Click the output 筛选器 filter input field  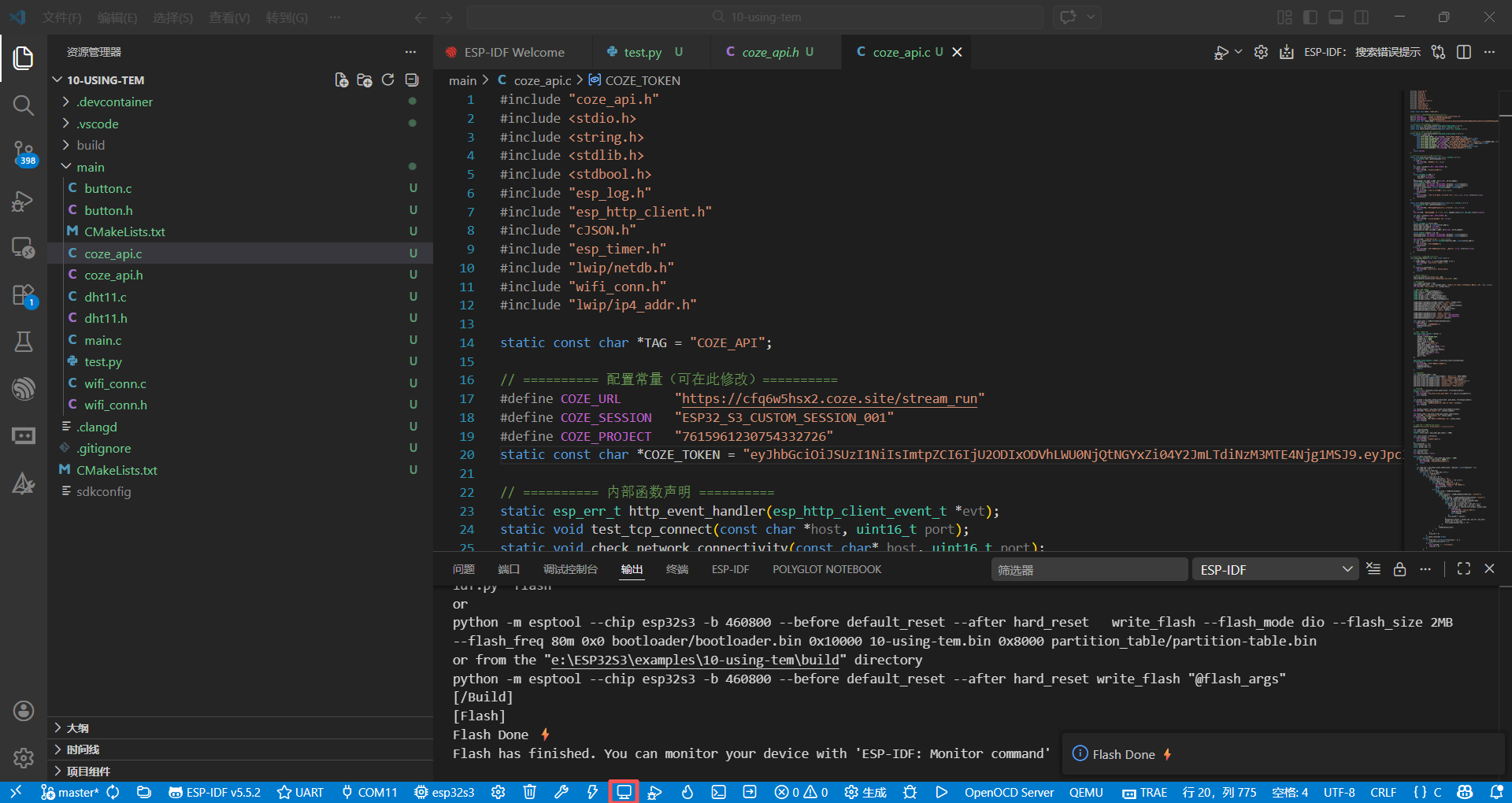pos(1089,569)
